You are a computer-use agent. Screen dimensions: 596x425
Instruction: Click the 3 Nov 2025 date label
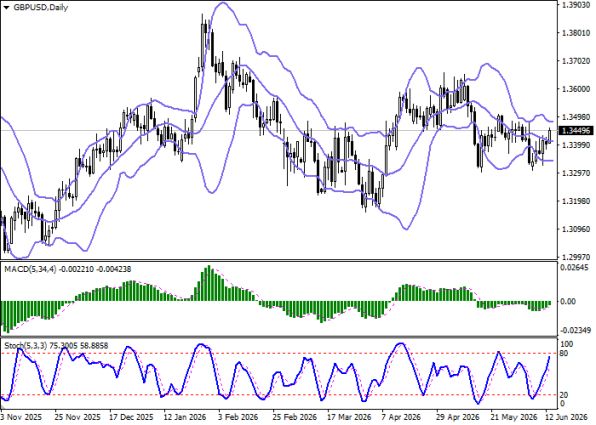(21, 417)
